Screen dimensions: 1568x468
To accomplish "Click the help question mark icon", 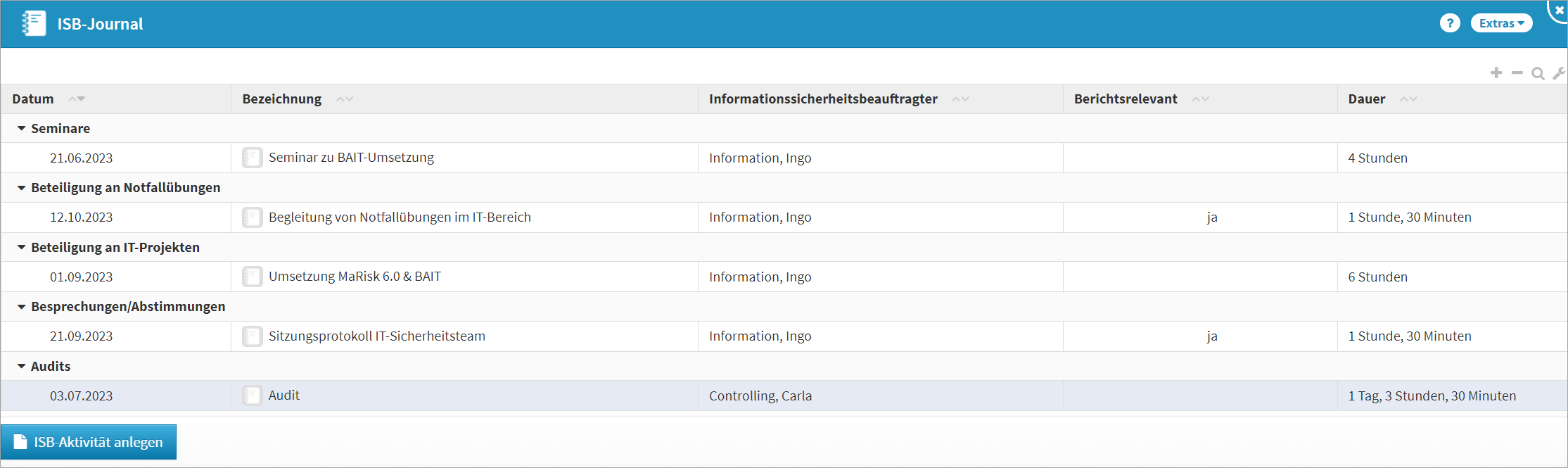I will point(1449,23).
